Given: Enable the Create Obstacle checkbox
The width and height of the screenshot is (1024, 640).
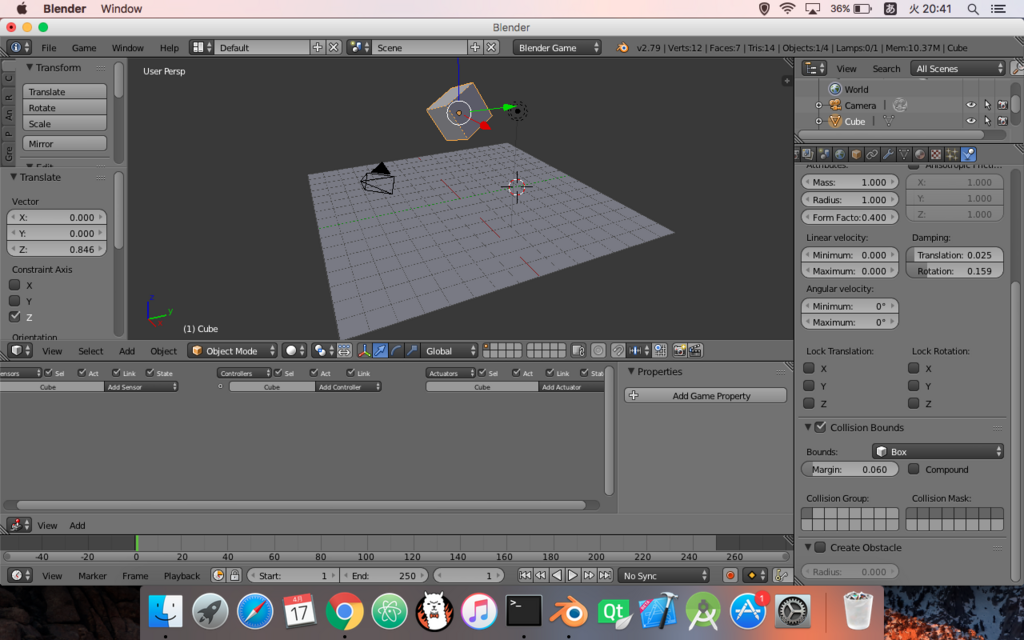Looking at the screenshot, I should pyautogui.click(x=820, y=547).
